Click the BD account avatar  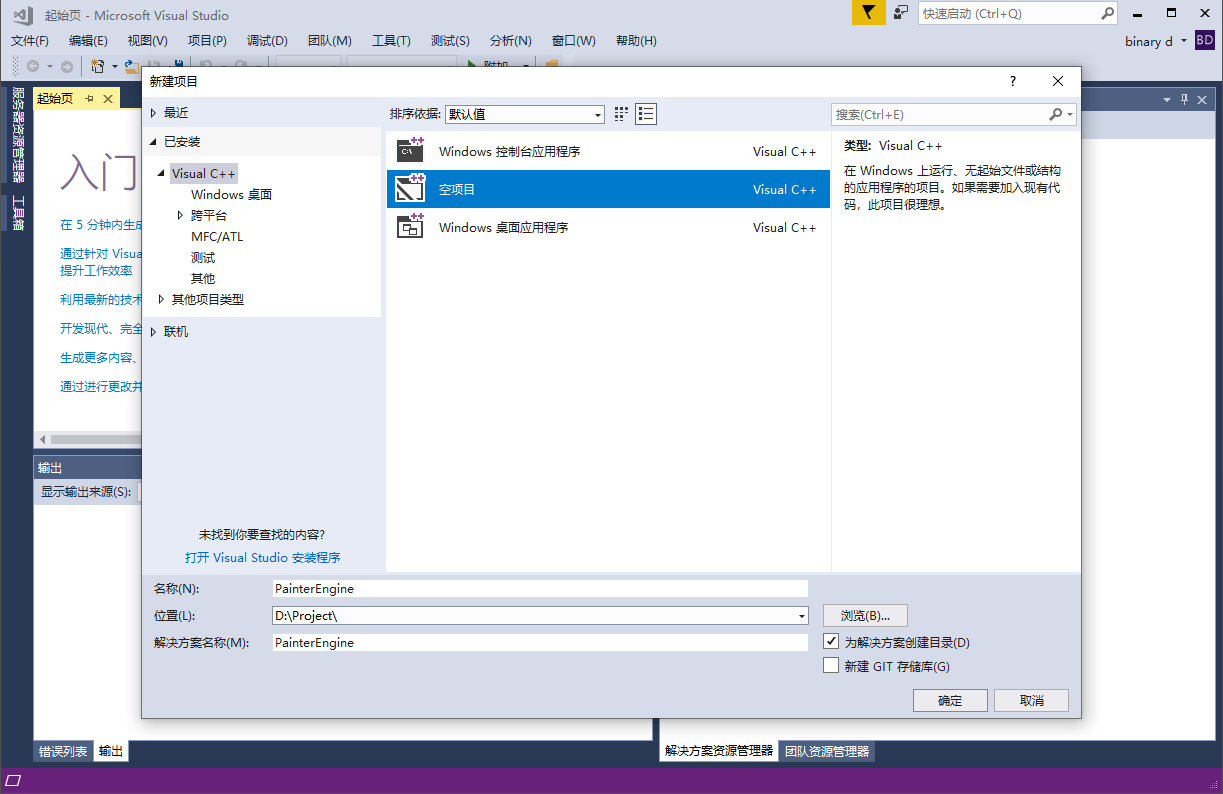pos(1205,41)
